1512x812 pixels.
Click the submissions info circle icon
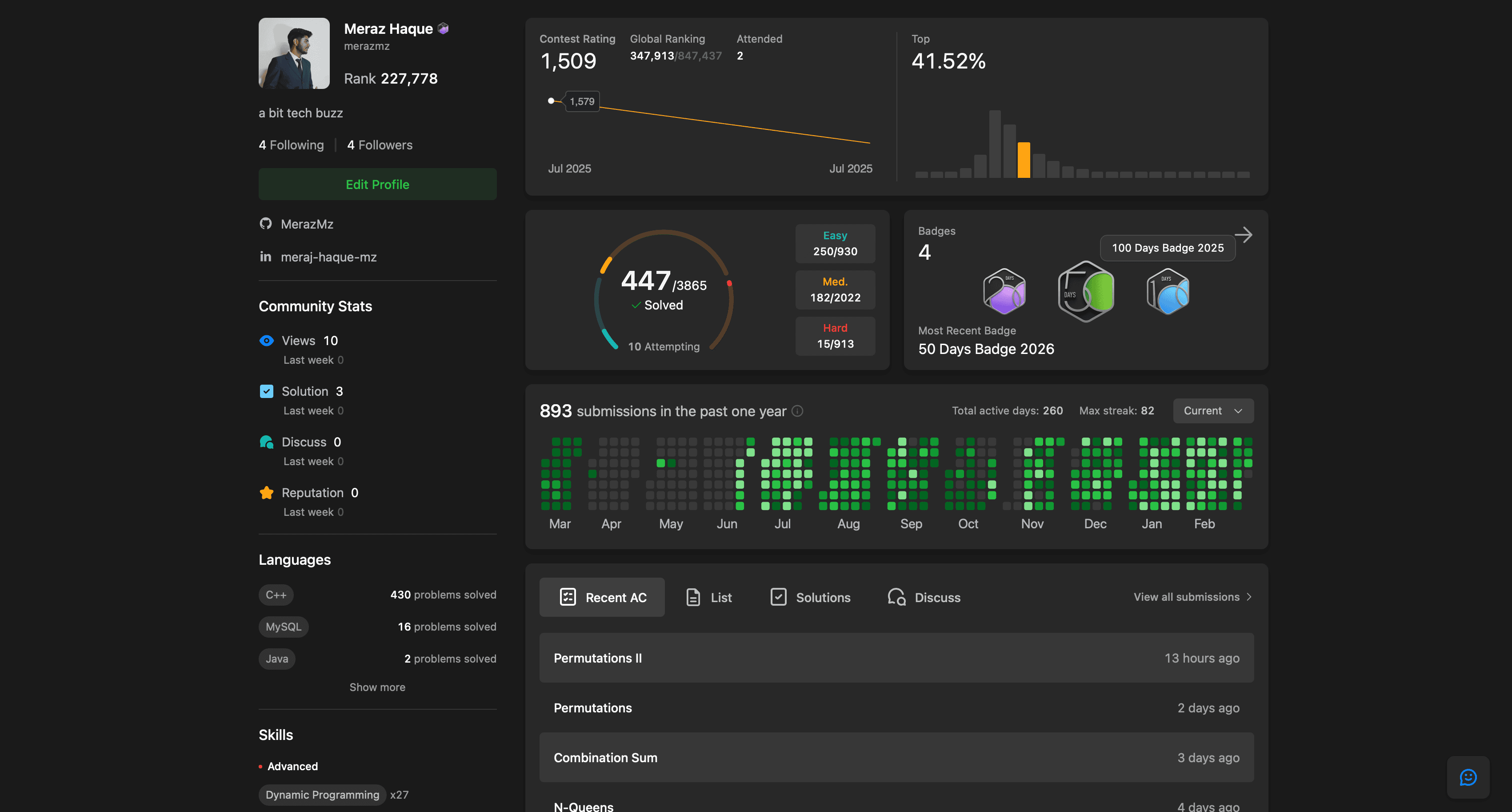pos(797,411)
